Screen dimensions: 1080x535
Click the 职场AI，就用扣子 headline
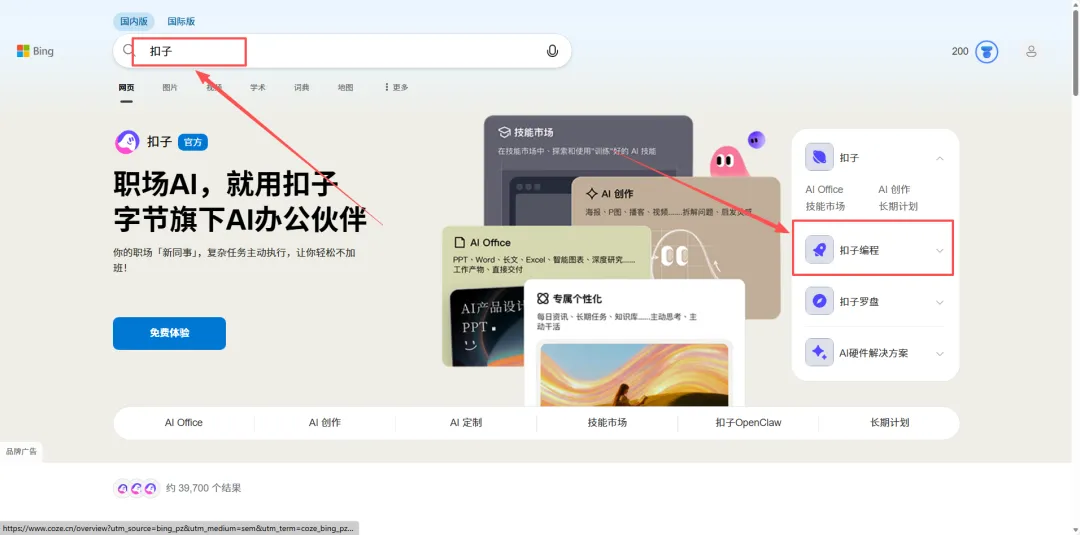coord(226,185)
